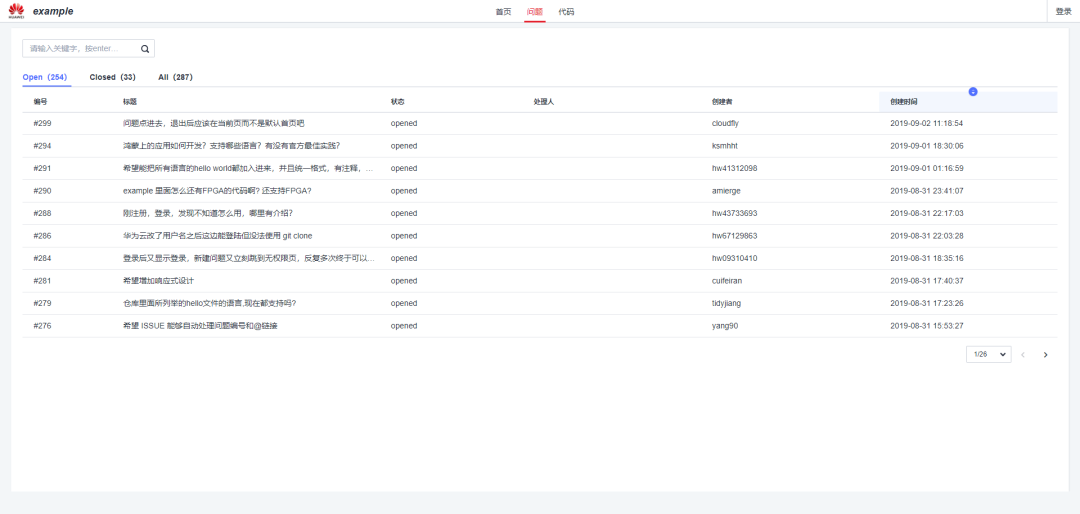
Task: Click issue number #290
Action: 42,191
